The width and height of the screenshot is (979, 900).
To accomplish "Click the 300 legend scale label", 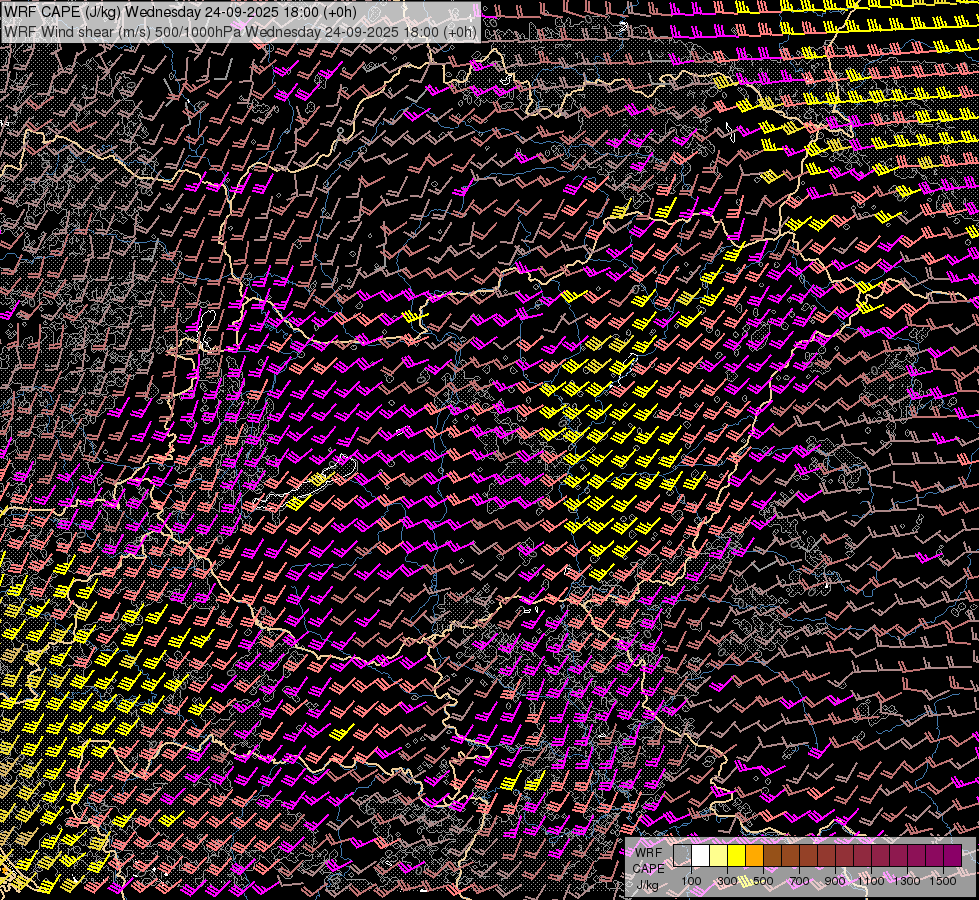I will pyautogui.click(x=727, y=881).
